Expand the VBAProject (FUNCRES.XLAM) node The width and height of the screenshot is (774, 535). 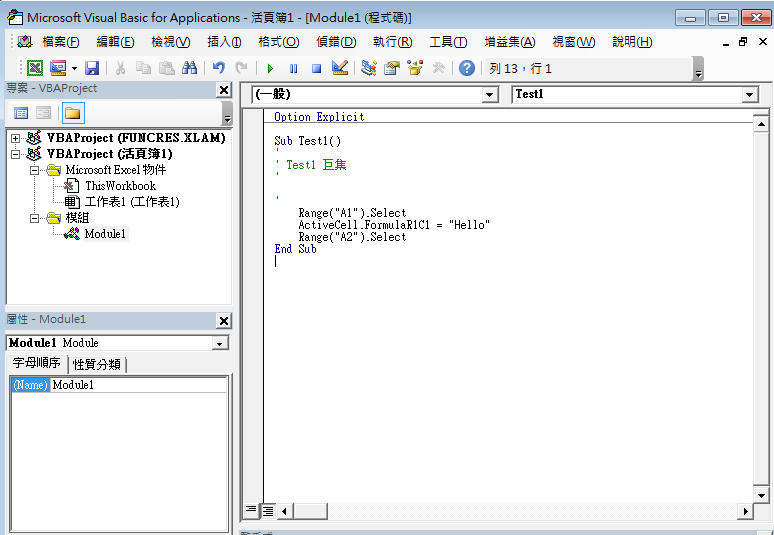(x=16, y=138)
